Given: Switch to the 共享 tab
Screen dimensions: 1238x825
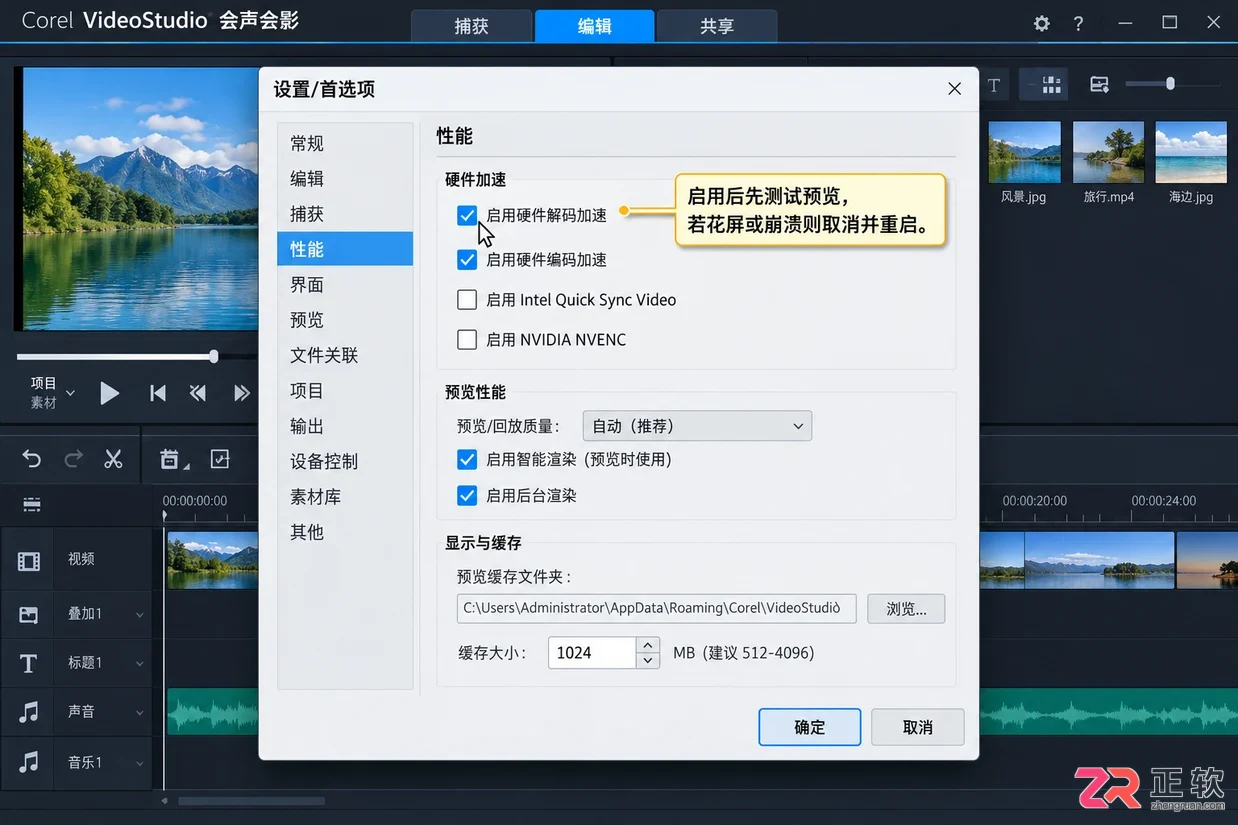Looking at the screenshot, I should [x=717, y=26].
